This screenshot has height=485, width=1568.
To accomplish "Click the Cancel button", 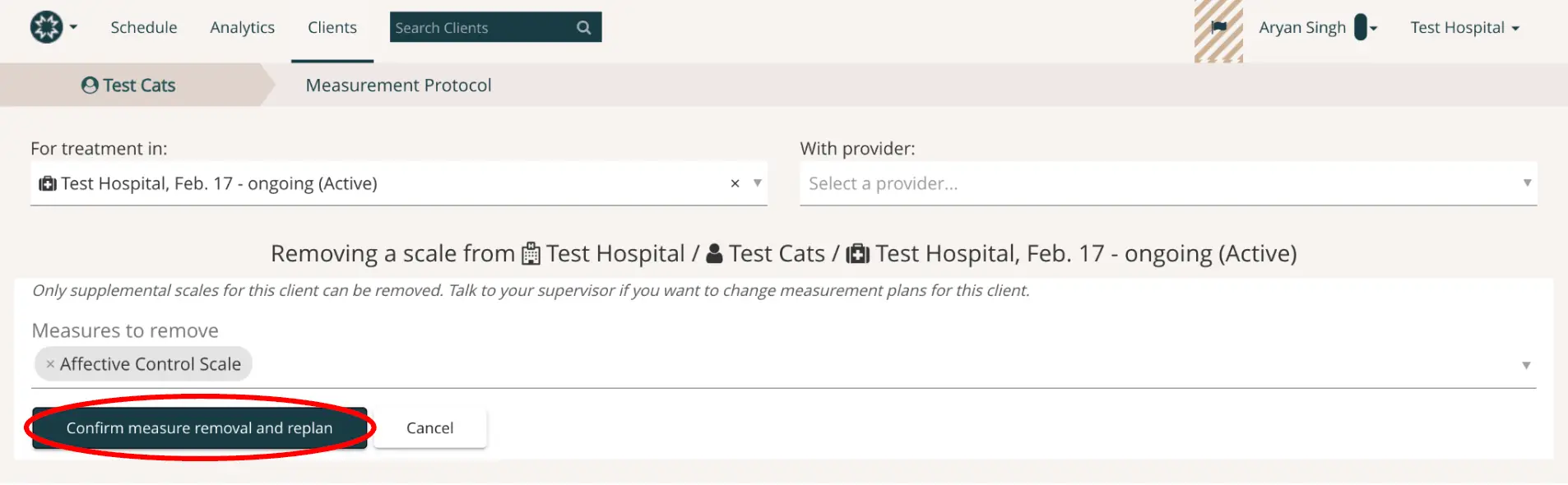I will (x=429, y=427).
